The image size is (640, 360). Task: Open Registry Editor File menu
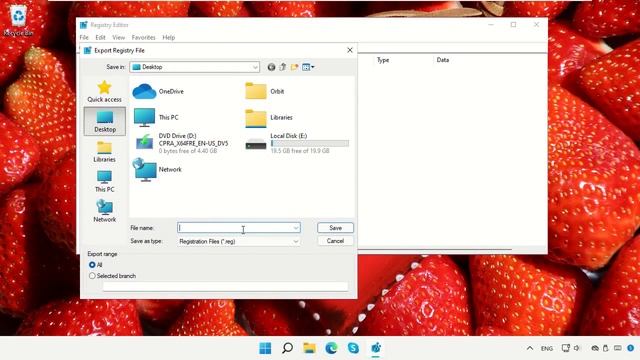coord(84,38)
